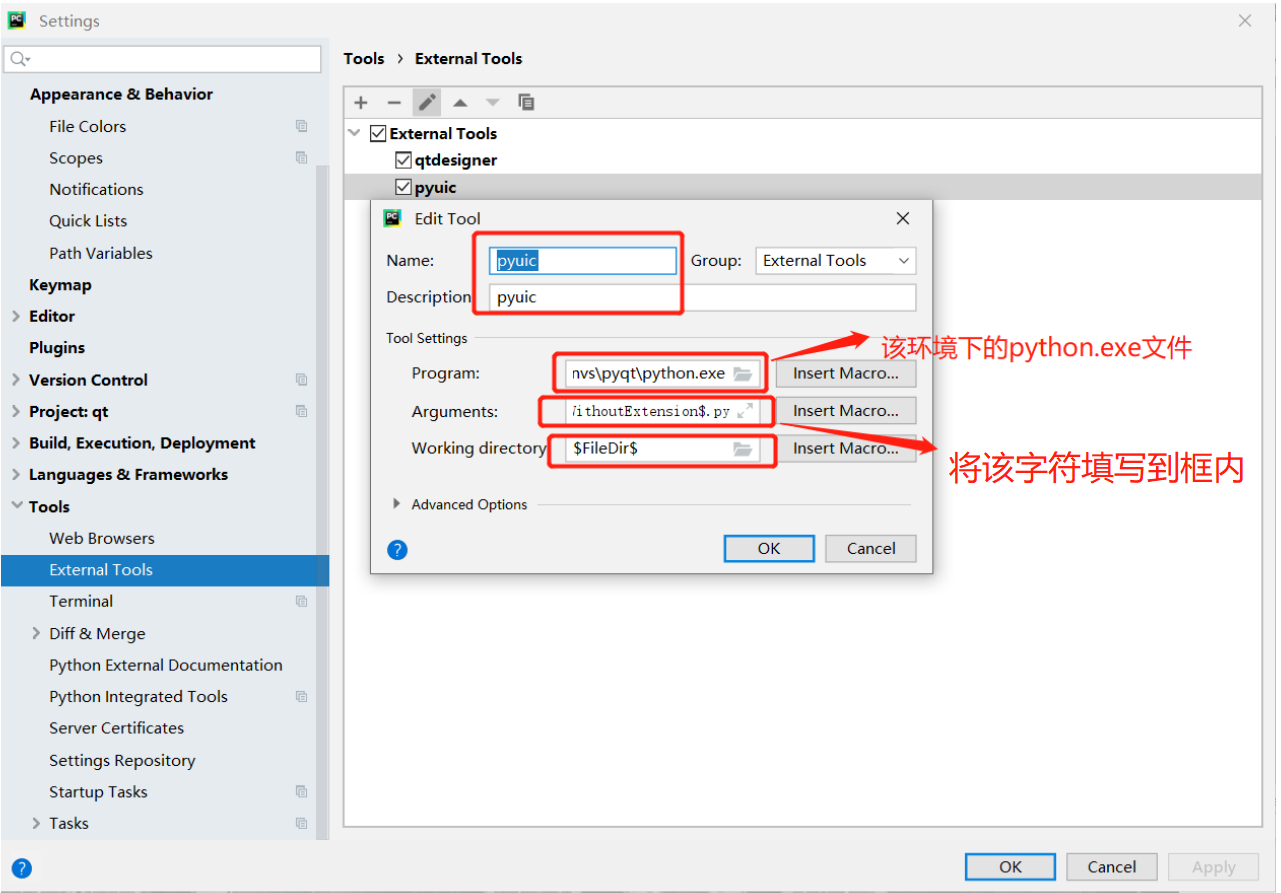Toggle the qtdesigner checkbox

click(x=403, y=159)
